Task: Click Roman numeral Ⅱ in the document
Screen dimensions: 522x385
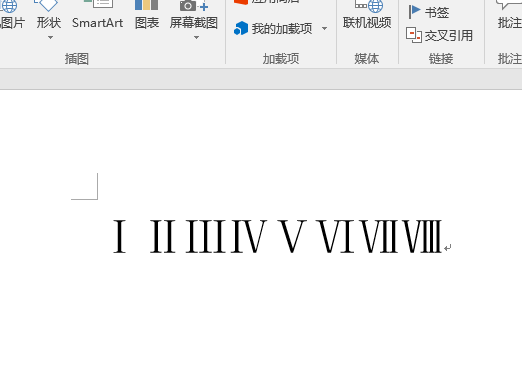Action: pos(163,236)
